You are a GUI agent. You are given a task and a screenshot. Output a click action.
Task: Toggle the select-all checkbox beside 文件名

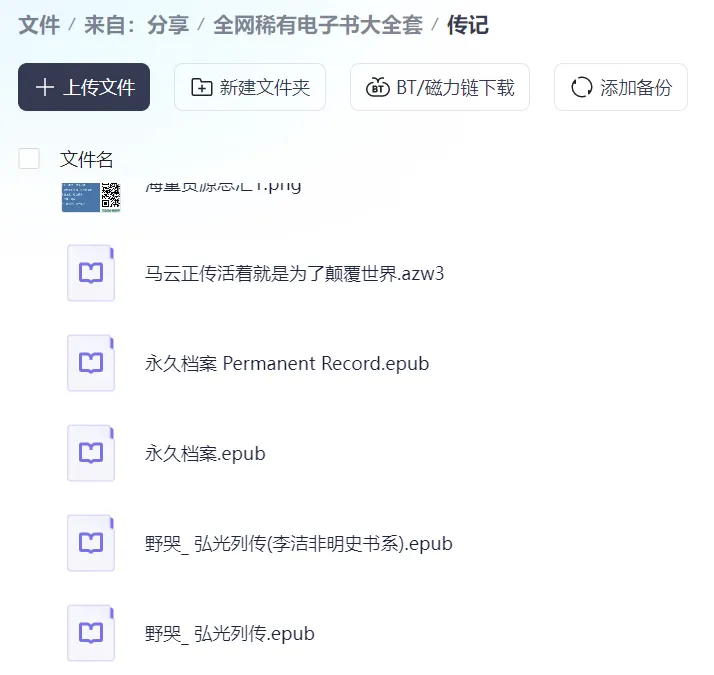[29, 159]
